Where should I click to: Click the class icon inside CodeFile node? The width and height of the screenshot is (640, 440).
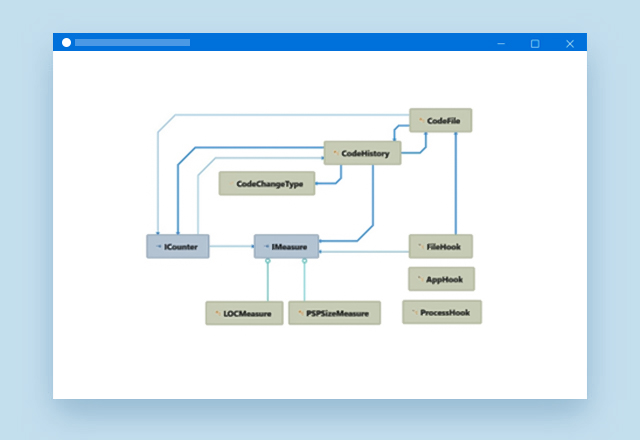421,120
